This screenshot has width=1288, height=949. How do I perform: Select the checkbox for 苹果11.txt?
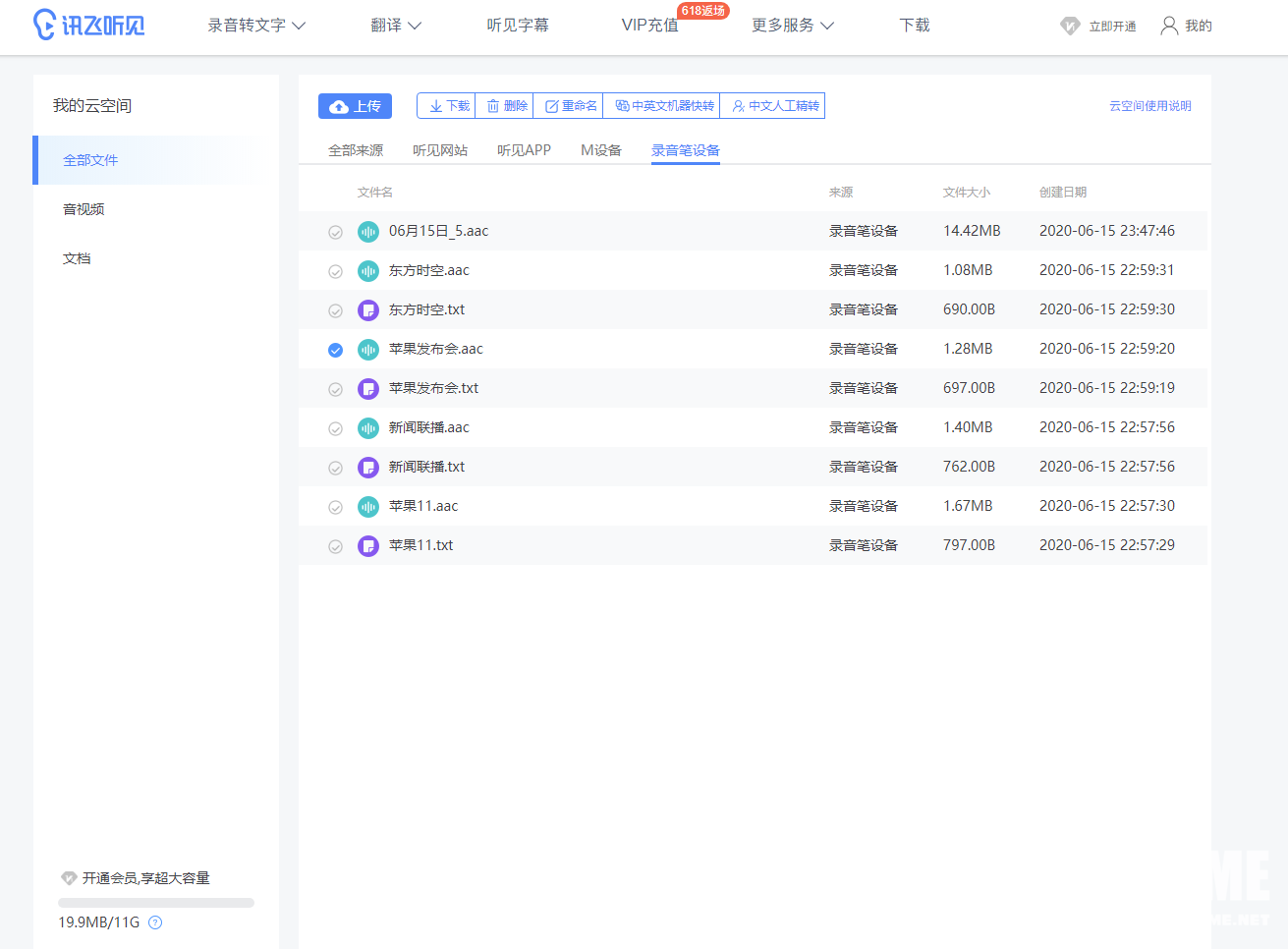[335, 547]
